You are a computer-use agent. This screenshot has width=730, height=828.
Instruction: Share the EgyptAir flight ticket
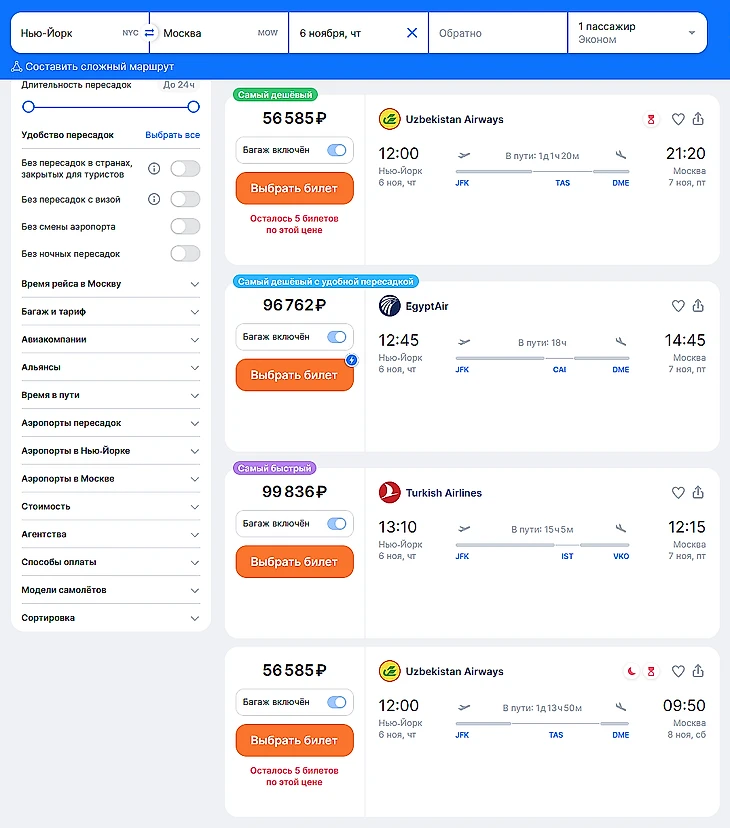pyautogui.click(x=698, y=305)
